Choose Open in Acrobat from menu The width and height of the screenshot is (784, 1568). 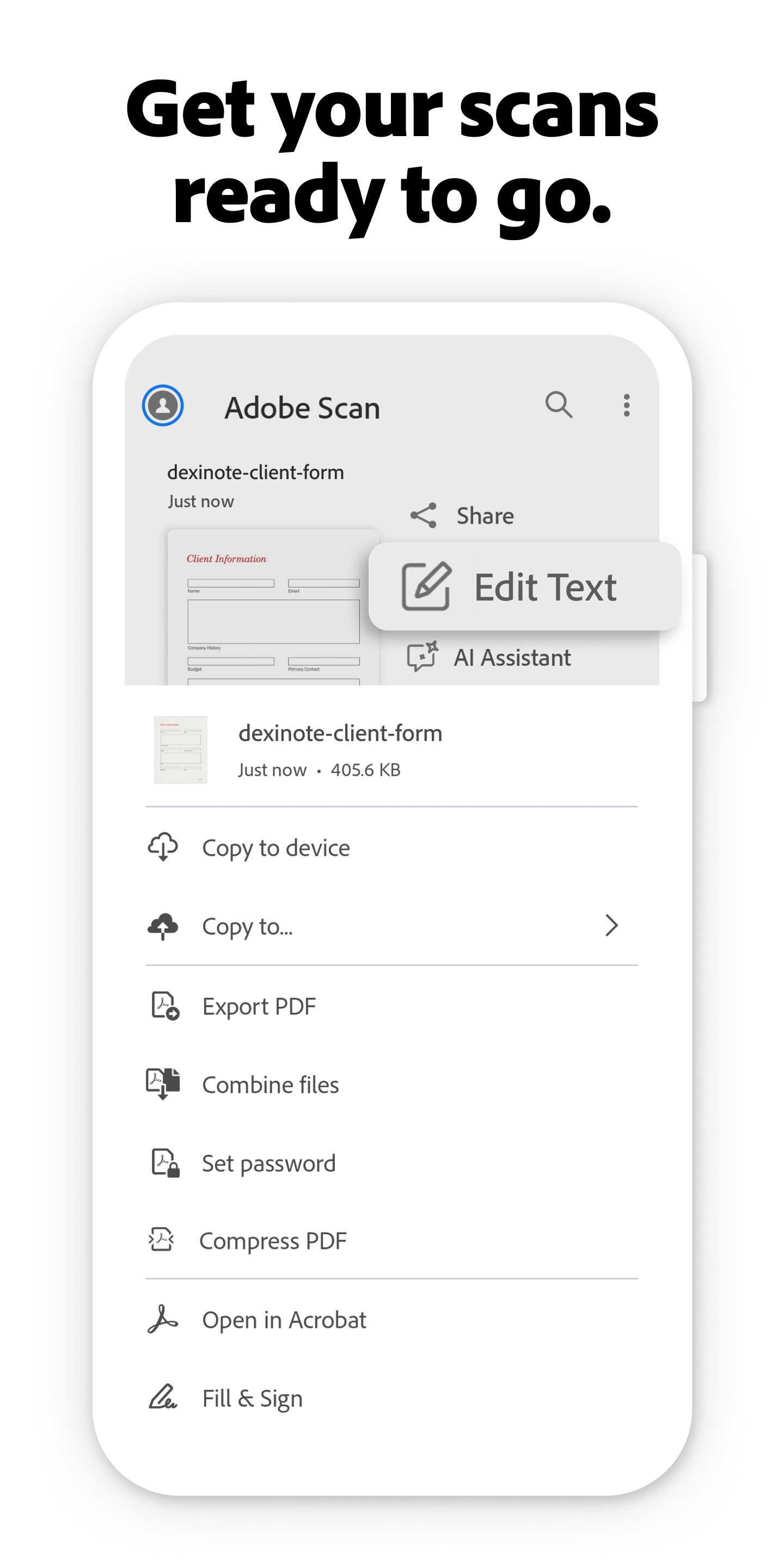pyautogui.click(x=284, y=1320)
